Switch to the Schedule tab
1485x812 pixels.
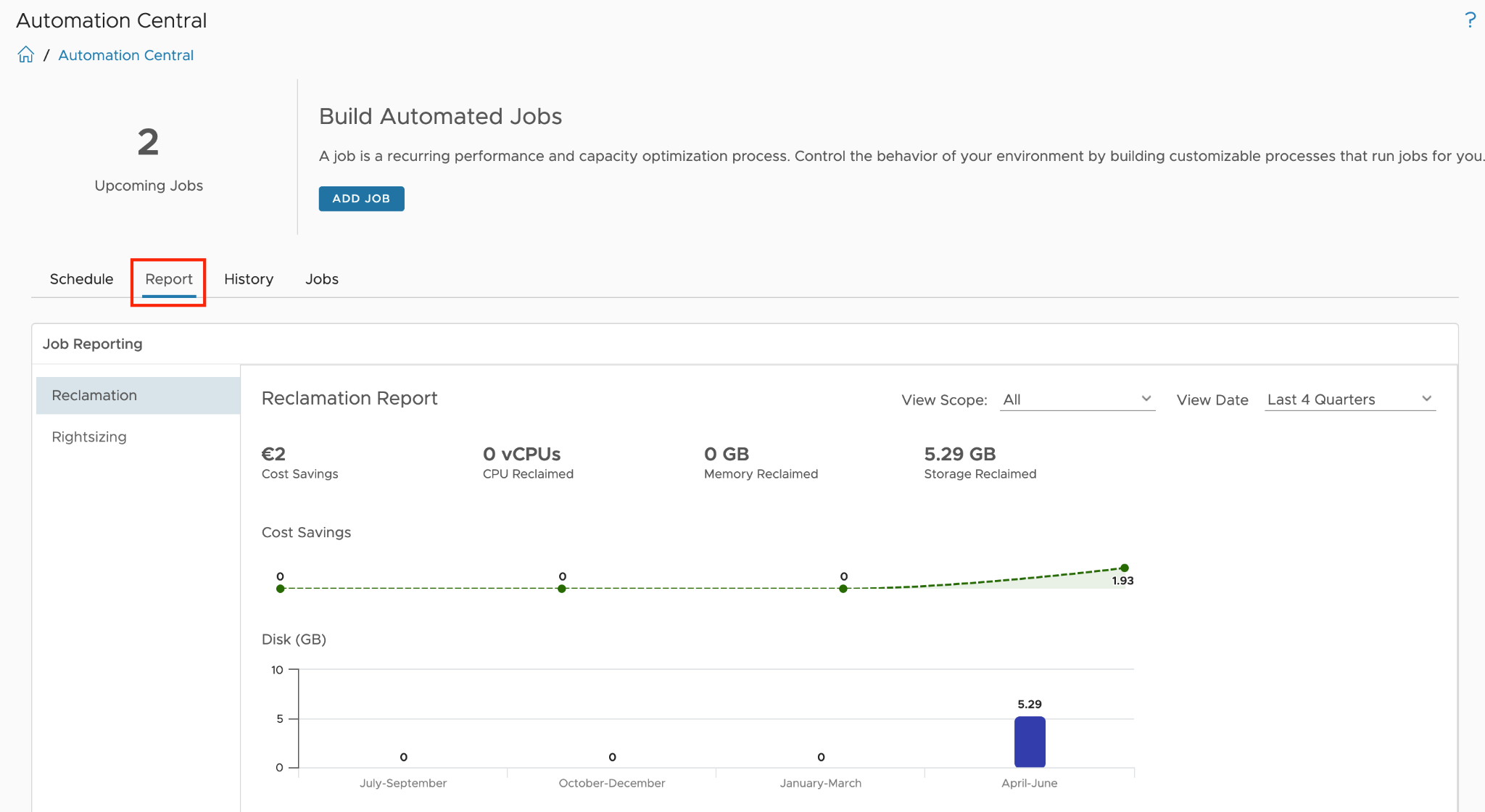click(x=81, y=279)
